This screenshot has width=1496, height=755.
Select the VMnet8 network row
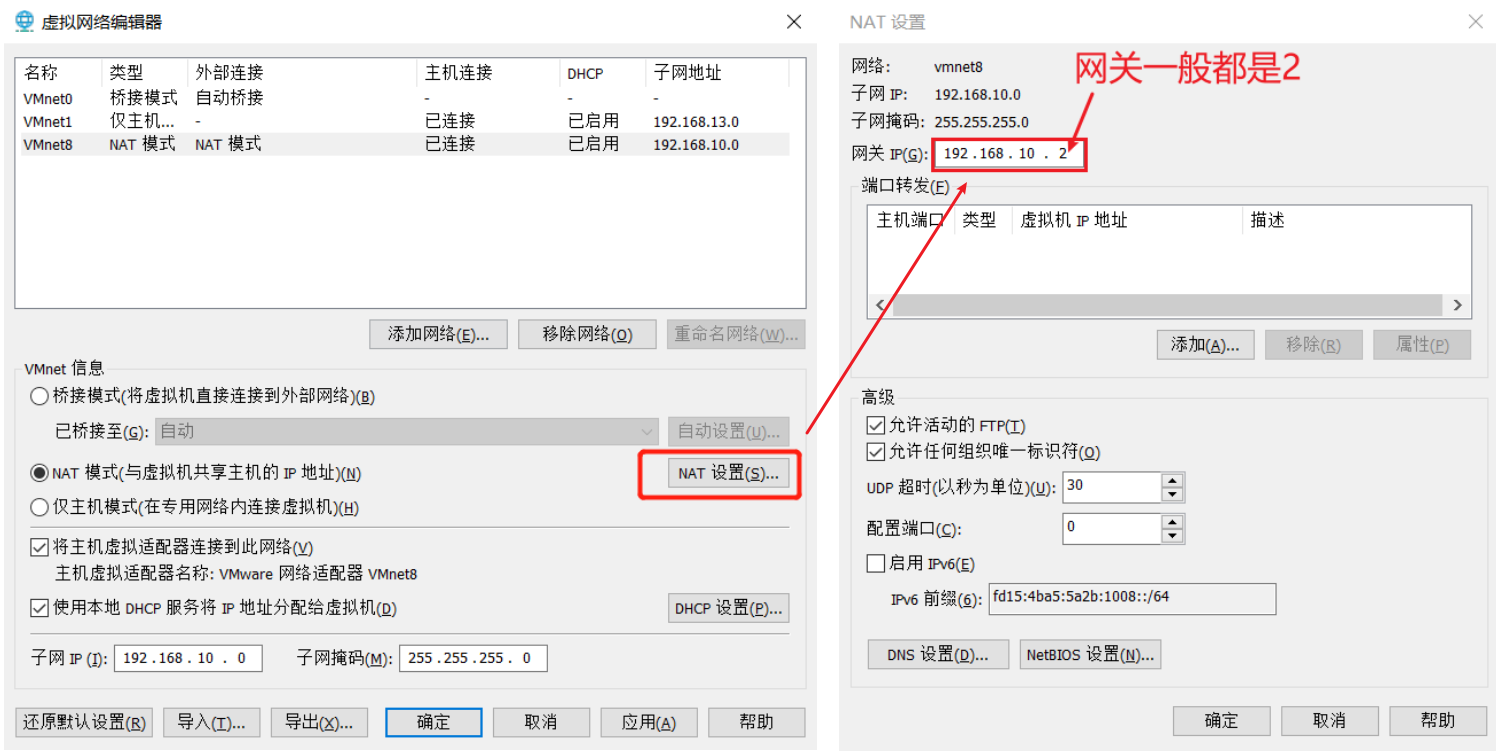pyautogui.click(x=403, y=144)
